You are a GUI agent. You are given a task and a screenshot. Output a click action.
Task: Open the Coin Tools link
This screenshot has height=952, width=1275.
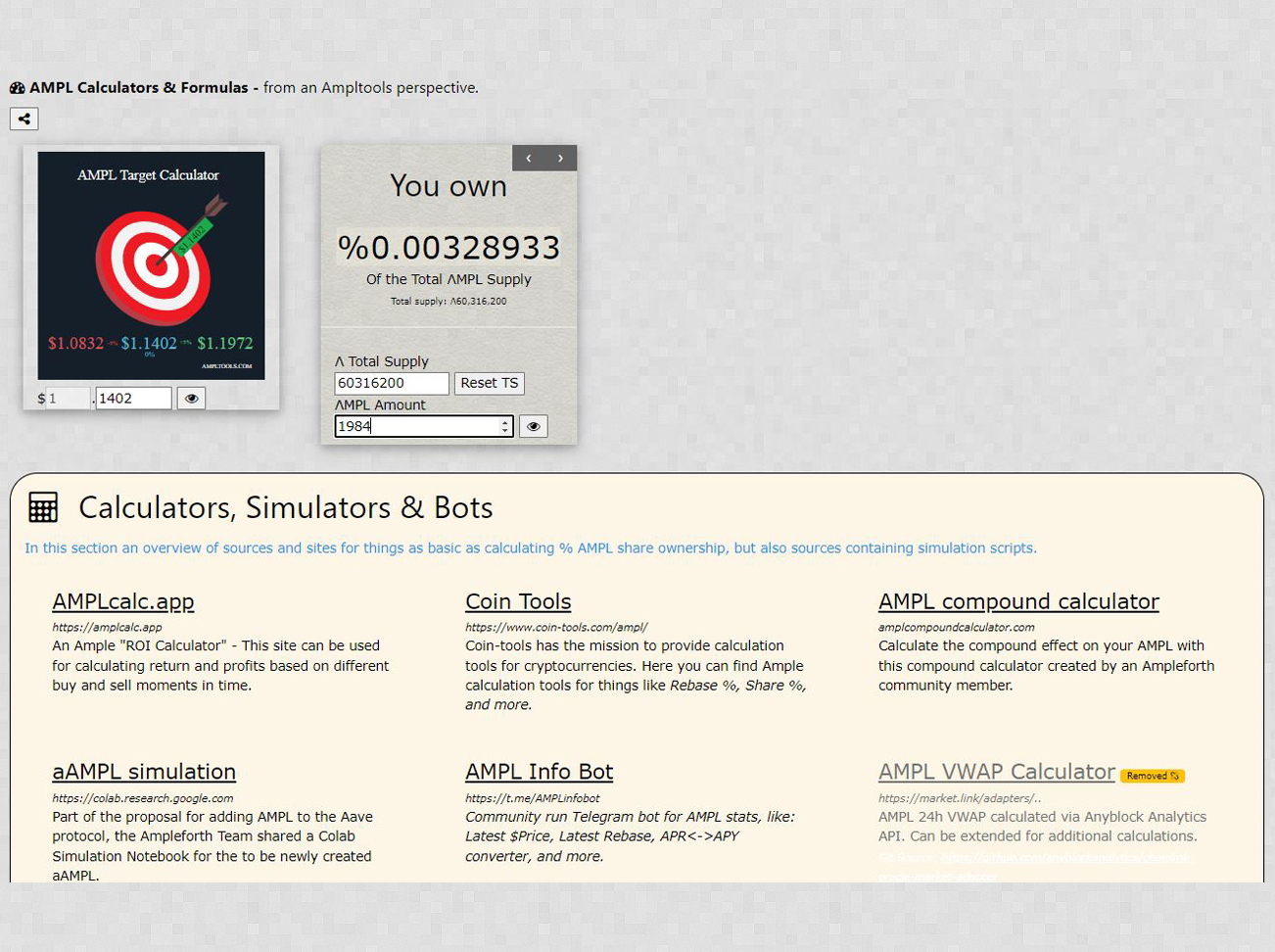tap(518, 602)
